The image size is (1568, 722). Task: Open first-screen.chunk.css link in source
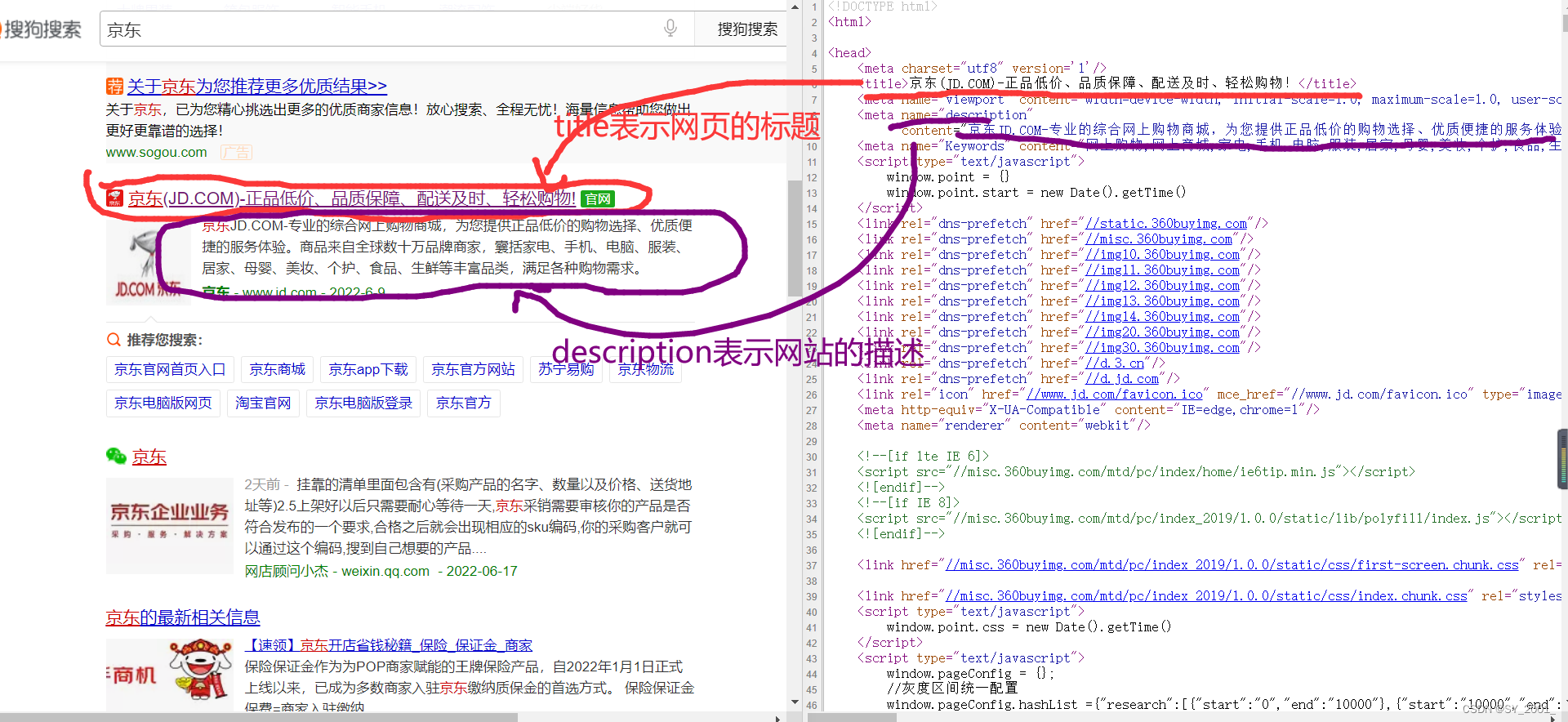[x=1232, y=565]
